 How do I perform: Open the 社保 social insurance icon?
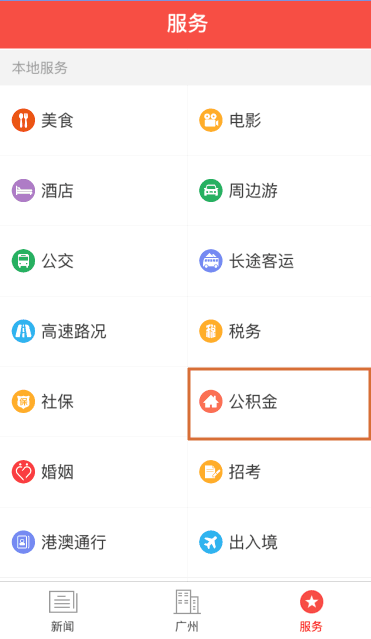click(23, 401)
